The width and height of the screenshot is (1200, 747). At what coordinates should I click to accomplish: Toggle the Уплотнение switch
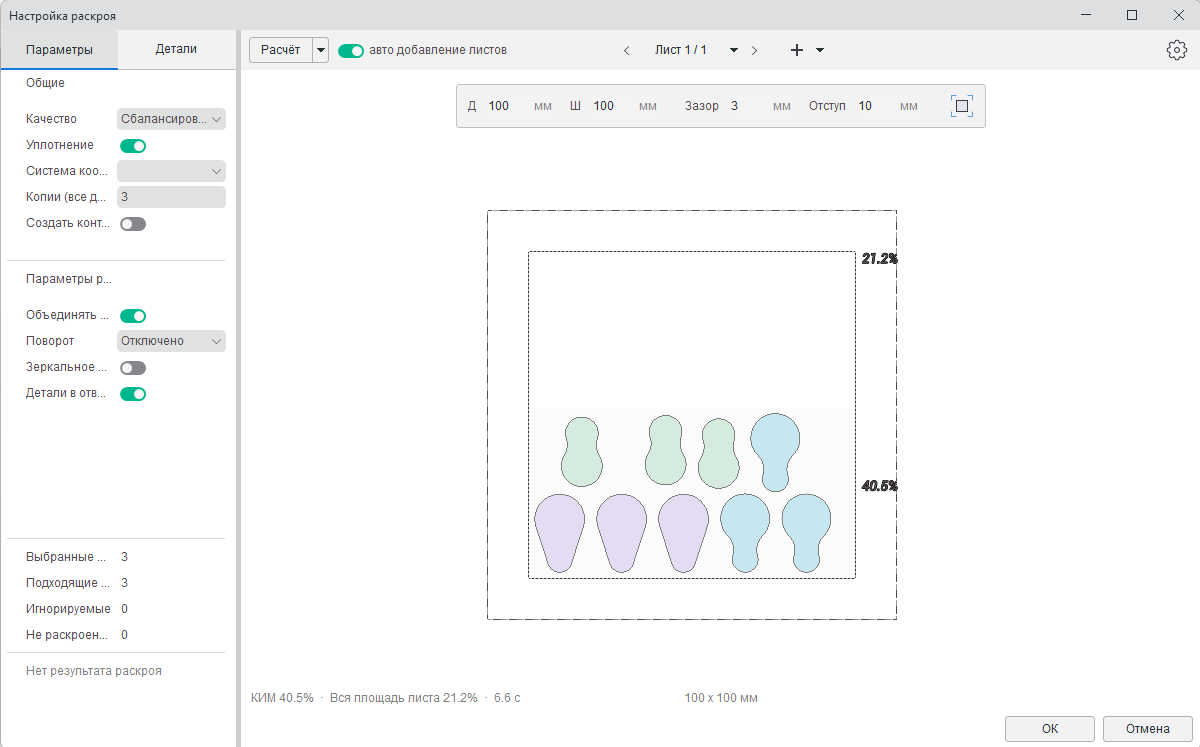coord(133,146)
